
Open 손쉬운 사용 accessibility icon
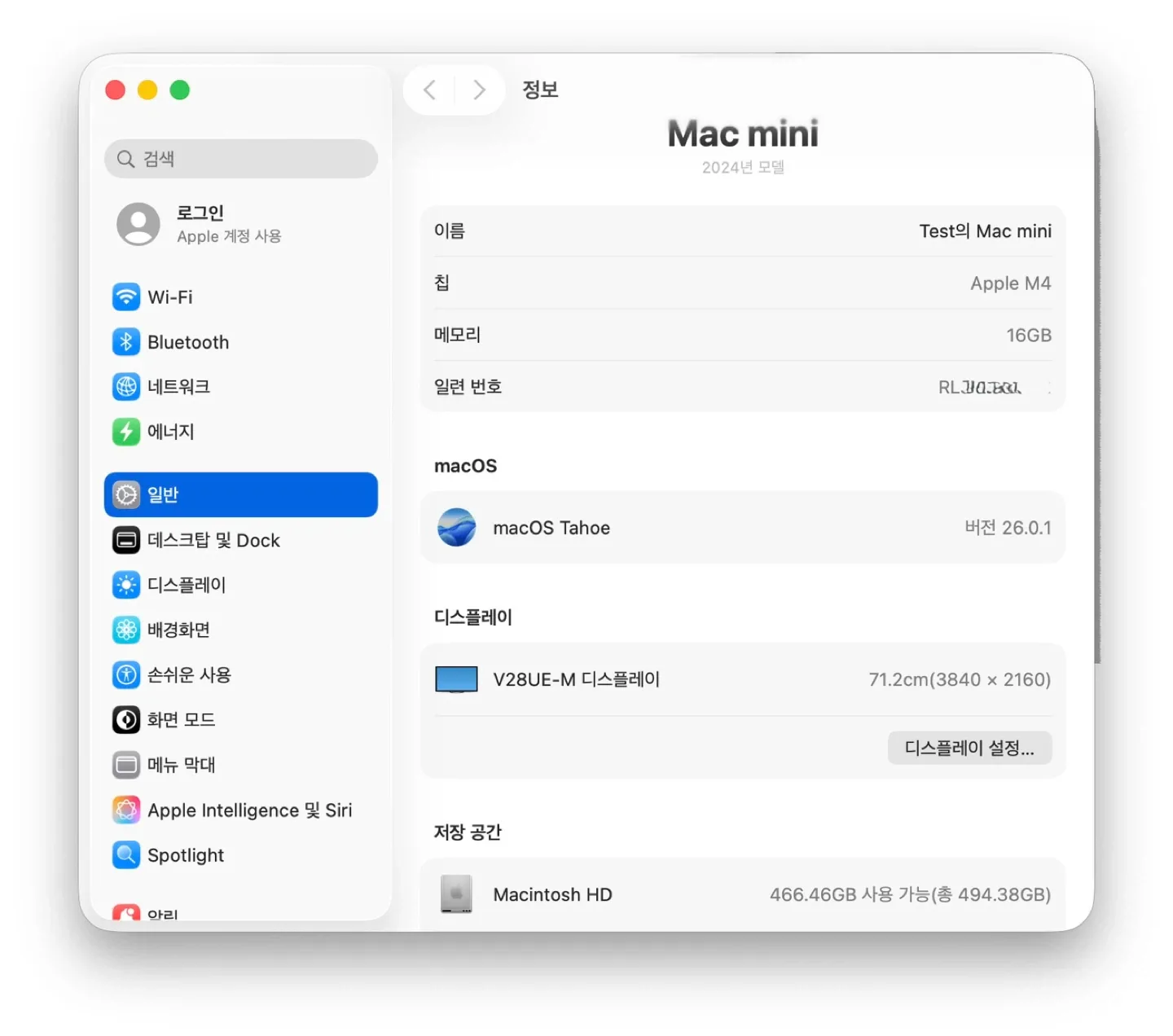[x=126, y=674]
